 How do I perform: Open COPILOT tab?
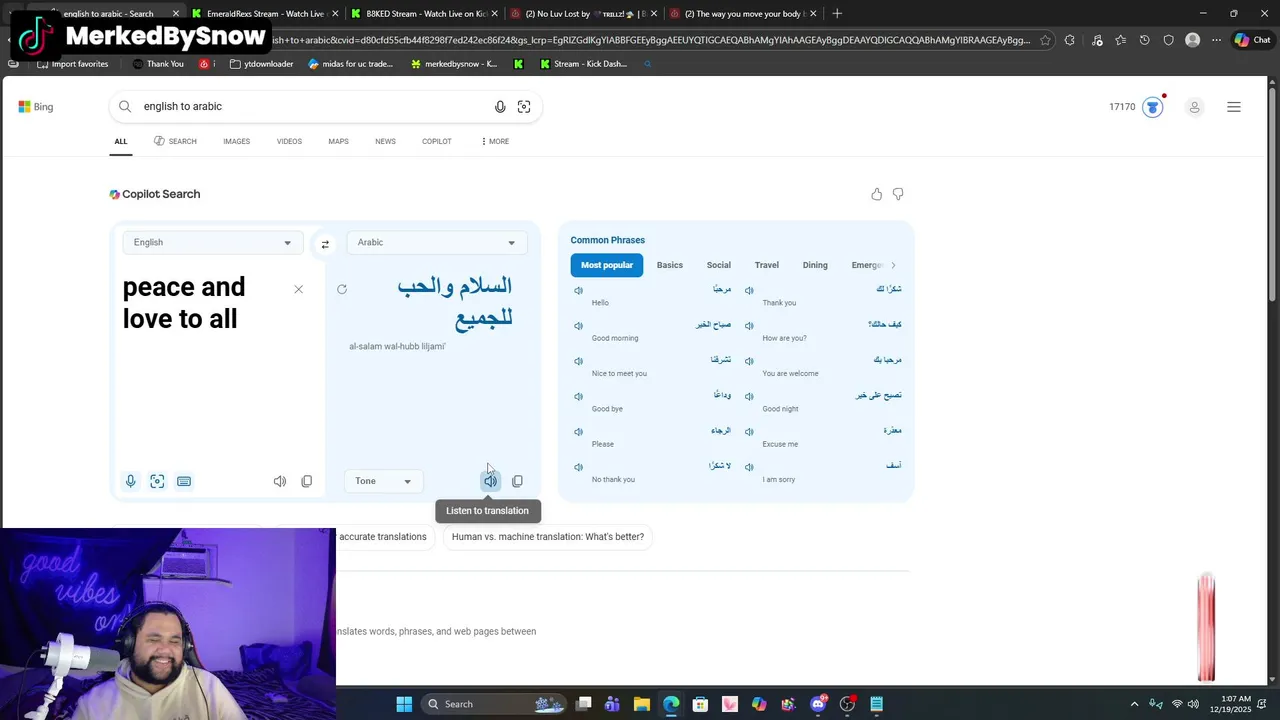pyautogui.click(x=436, y=141)
